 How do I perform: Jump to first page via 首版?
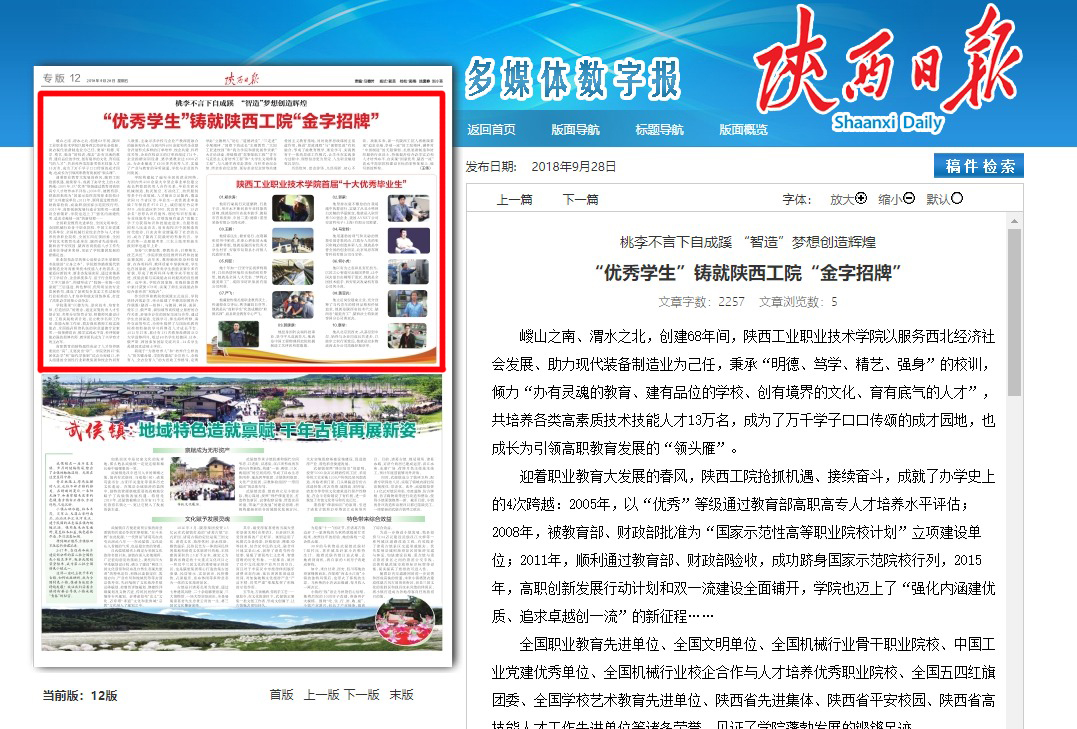[281, 695]
